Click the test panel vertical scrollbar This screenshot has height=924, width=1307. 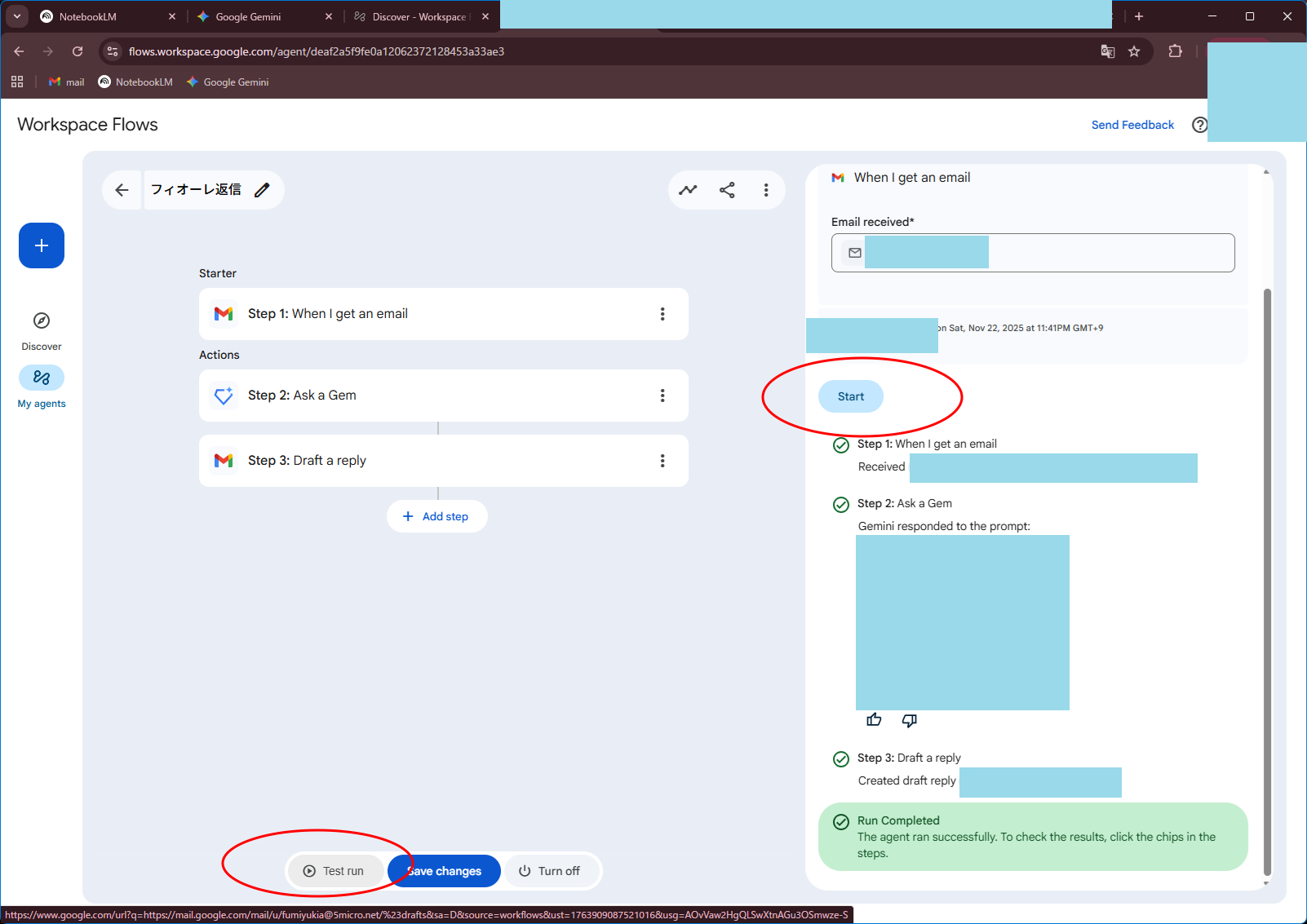pyautogui.click(x=1267, y=571)
